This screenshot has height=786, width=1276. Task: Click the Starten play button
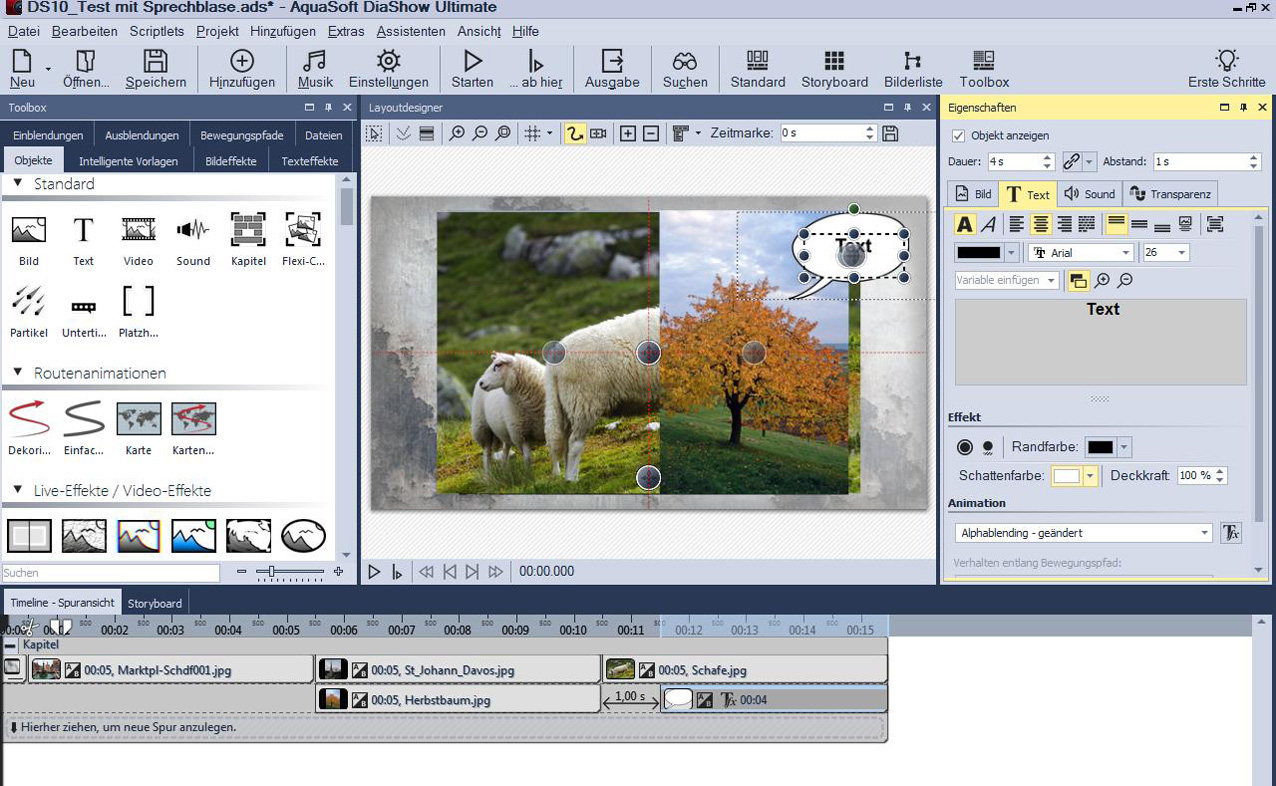(472, 62)
